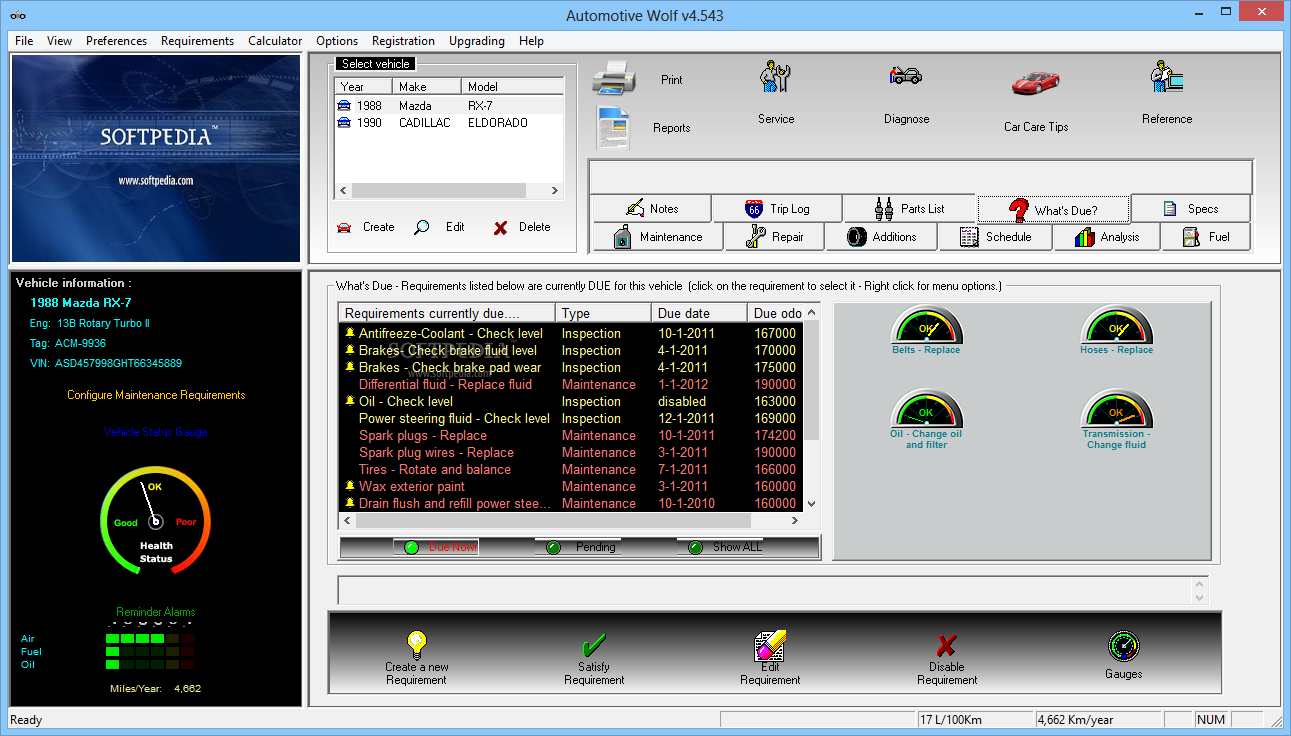The width and height of the screenshot is (1291, 736).
Task: Click the Belts - Replace gauge
Action: [926, 326]
